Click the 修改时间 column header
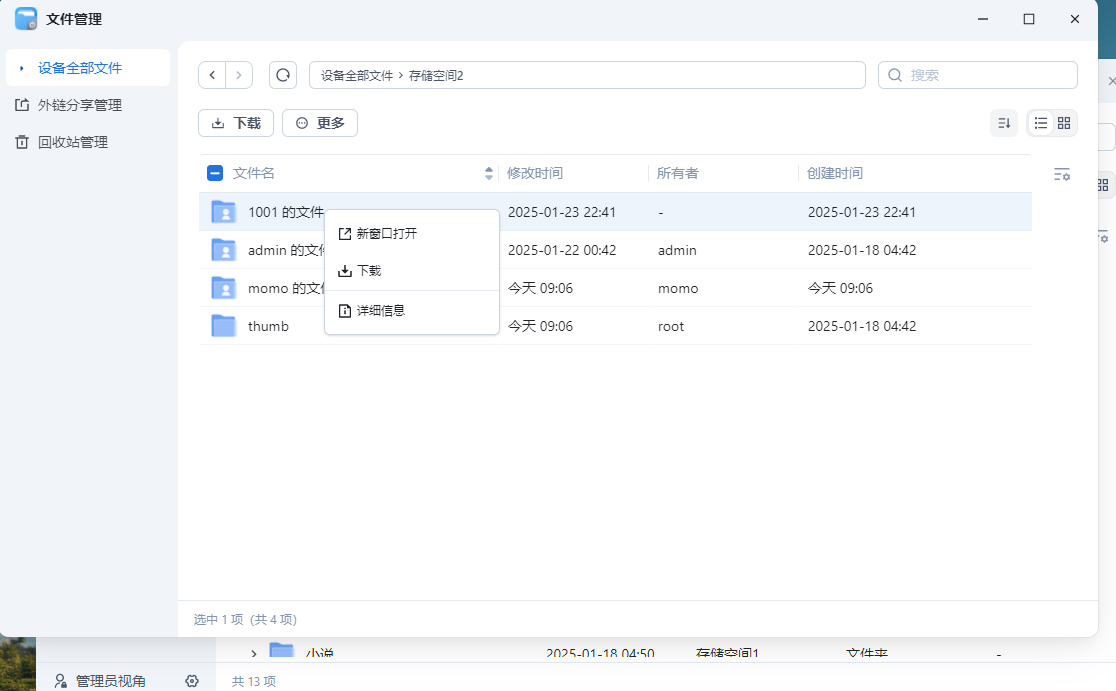Viewport: 1116px width, 691px height. 535,173
